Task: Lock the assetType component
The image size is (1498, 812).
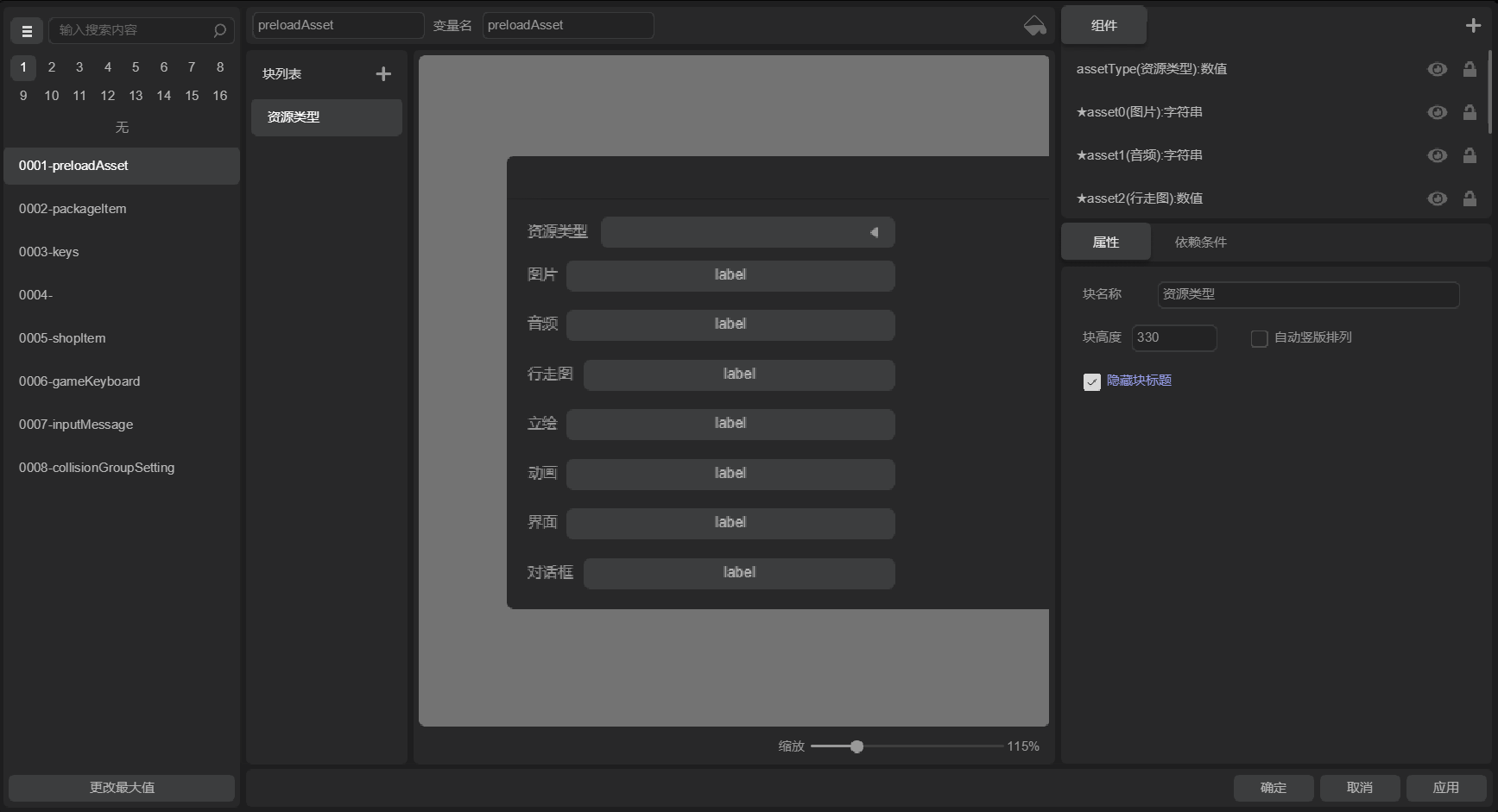Action: [1470, 69]
